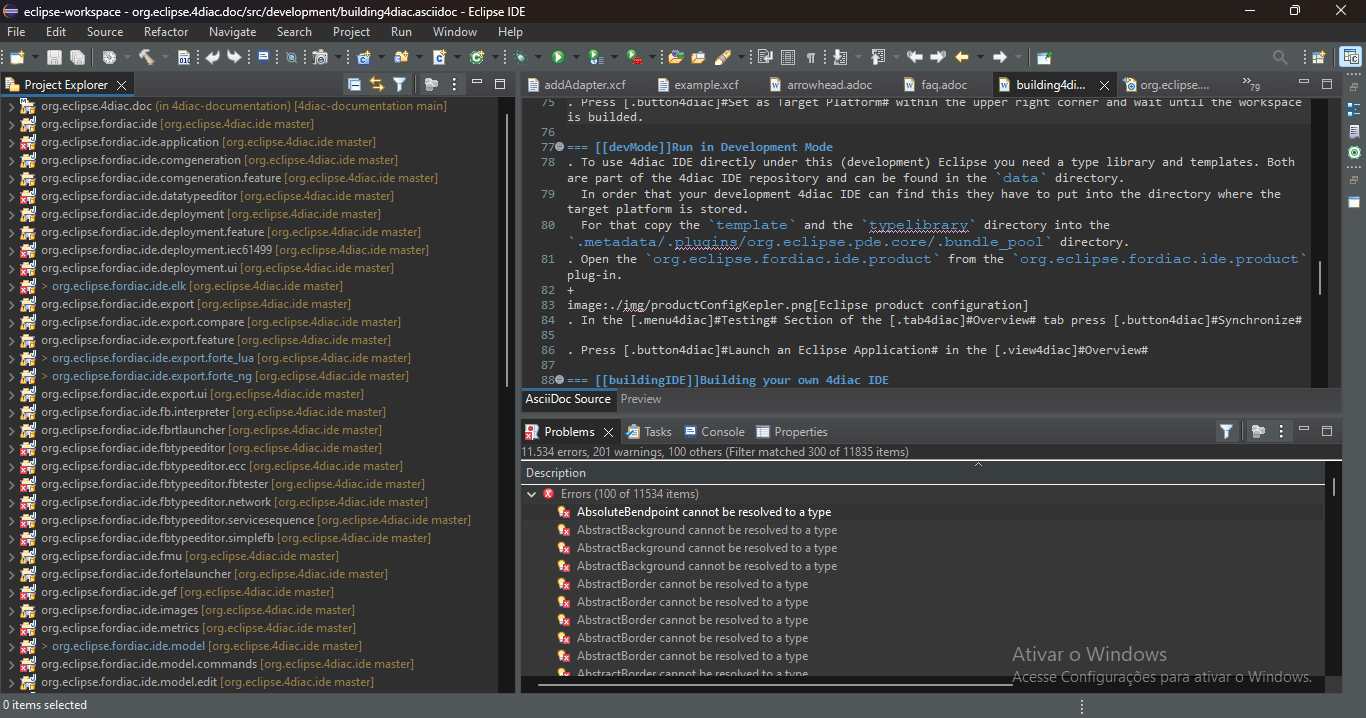
Task: Start debugging with the bug icon
Action: click(521, 58)
